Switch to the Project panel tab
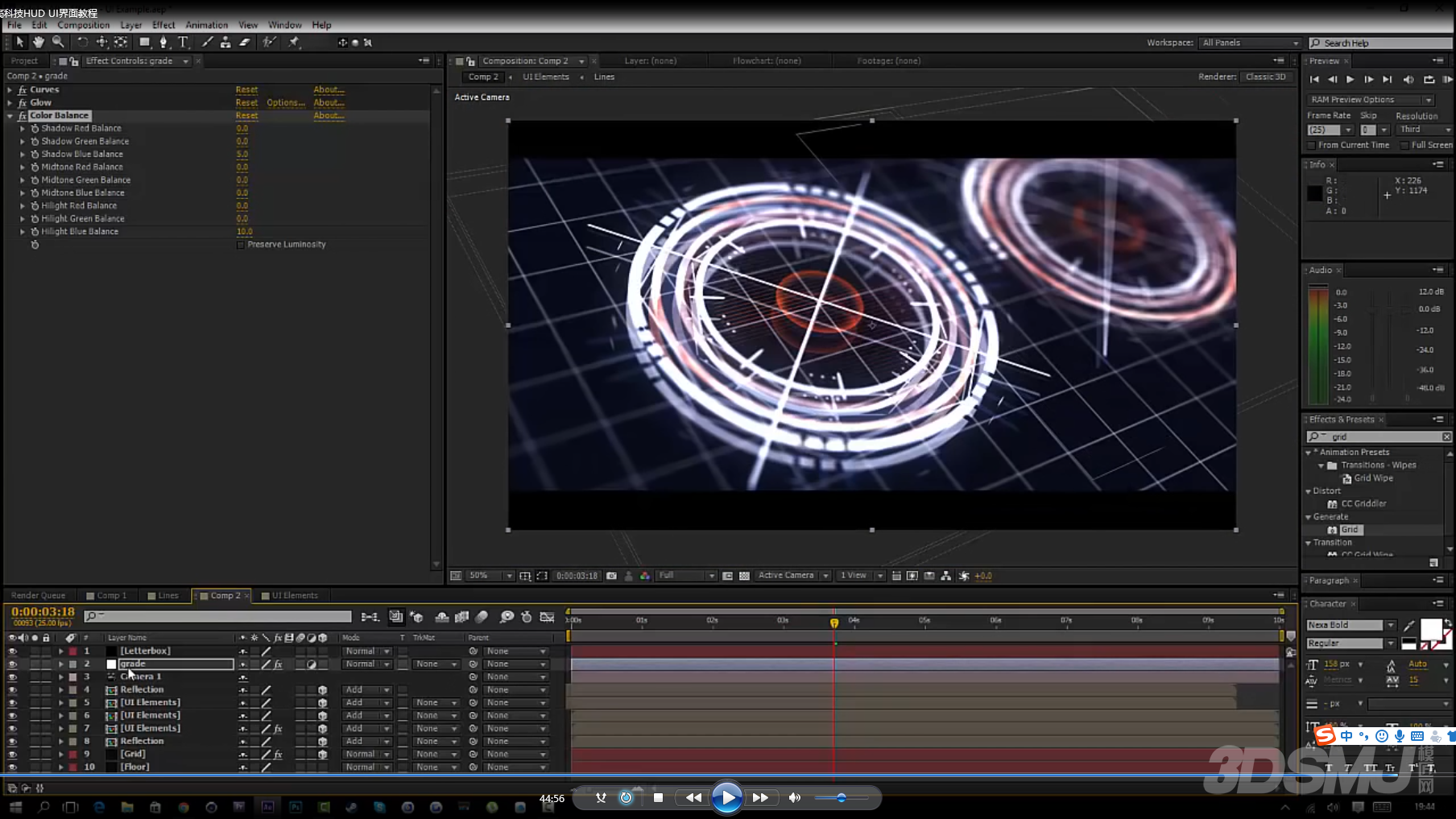 click(x=24, y=61)
